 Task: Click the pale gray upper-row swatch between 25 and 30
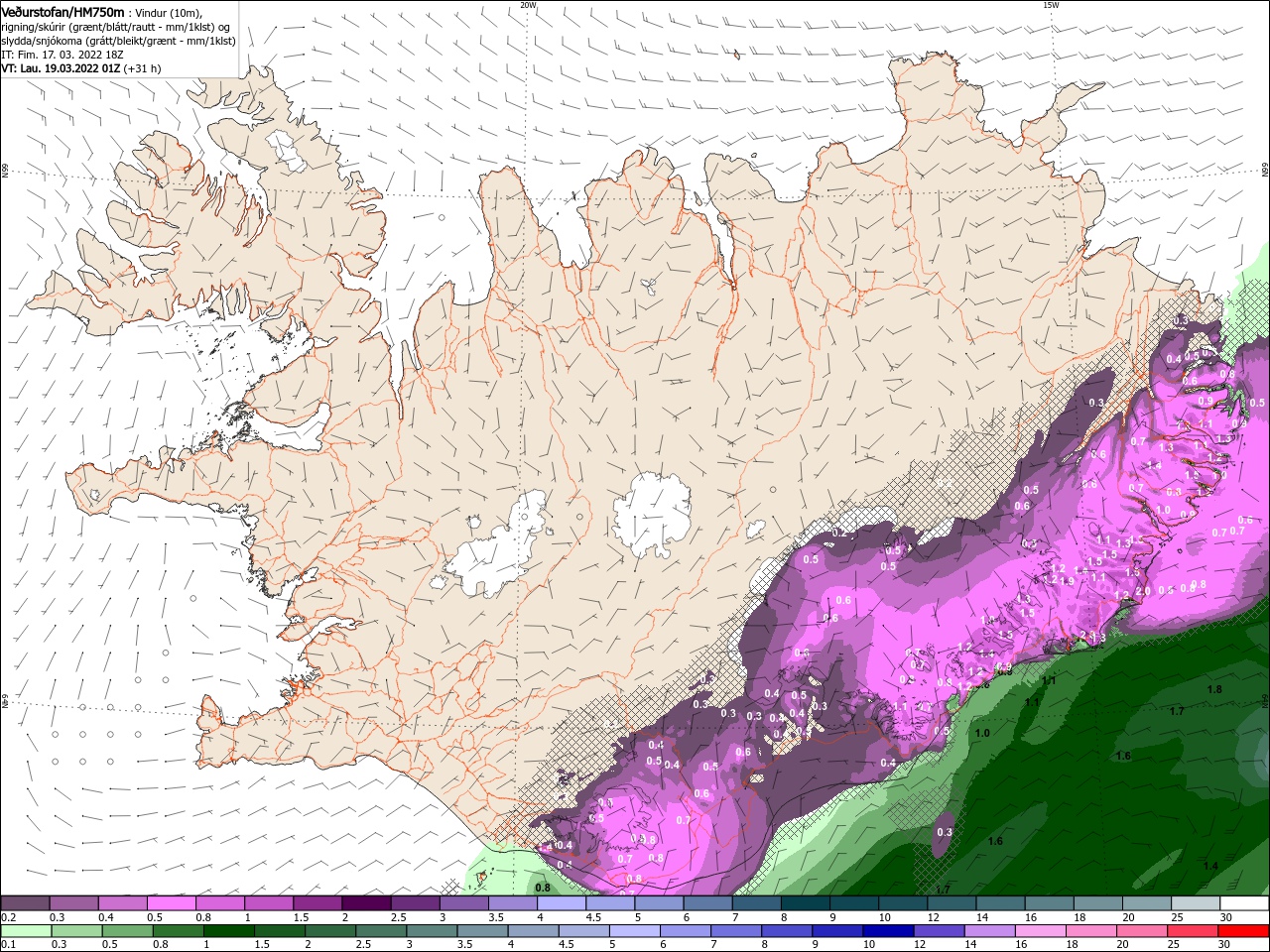click(1196, 902)
